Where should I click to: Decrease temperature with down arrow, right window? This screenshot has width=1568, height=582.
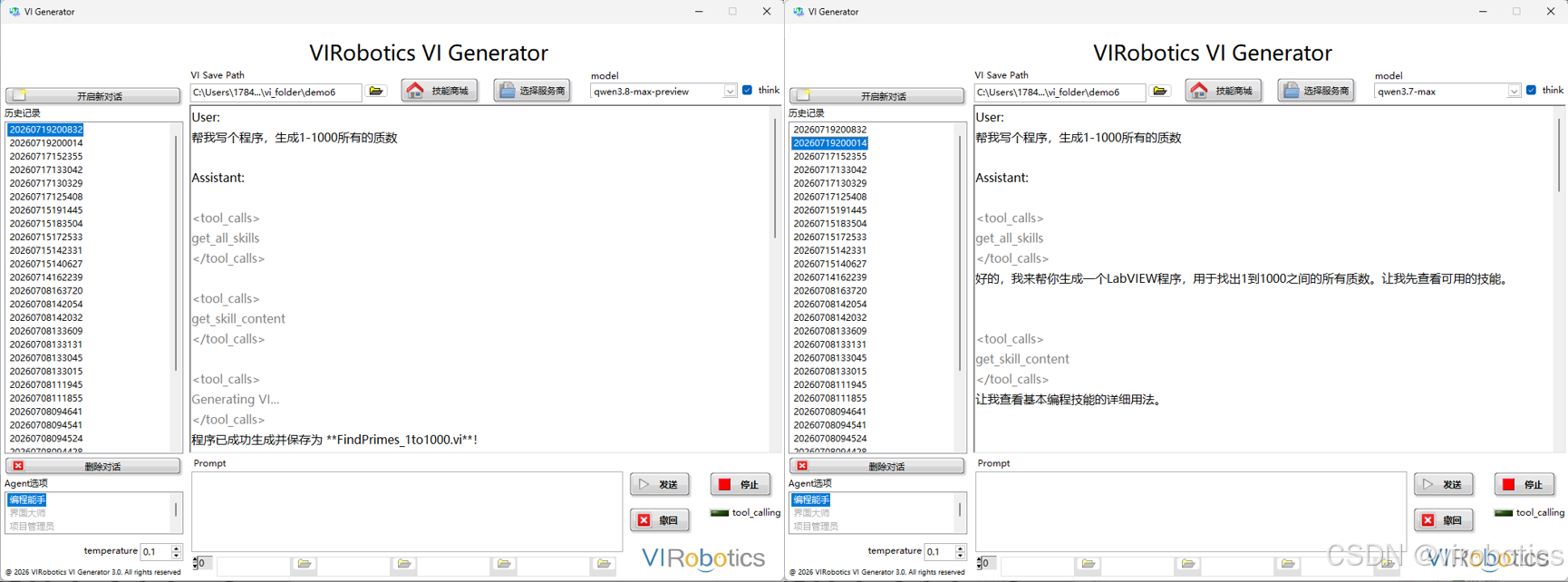click(961, 556)
